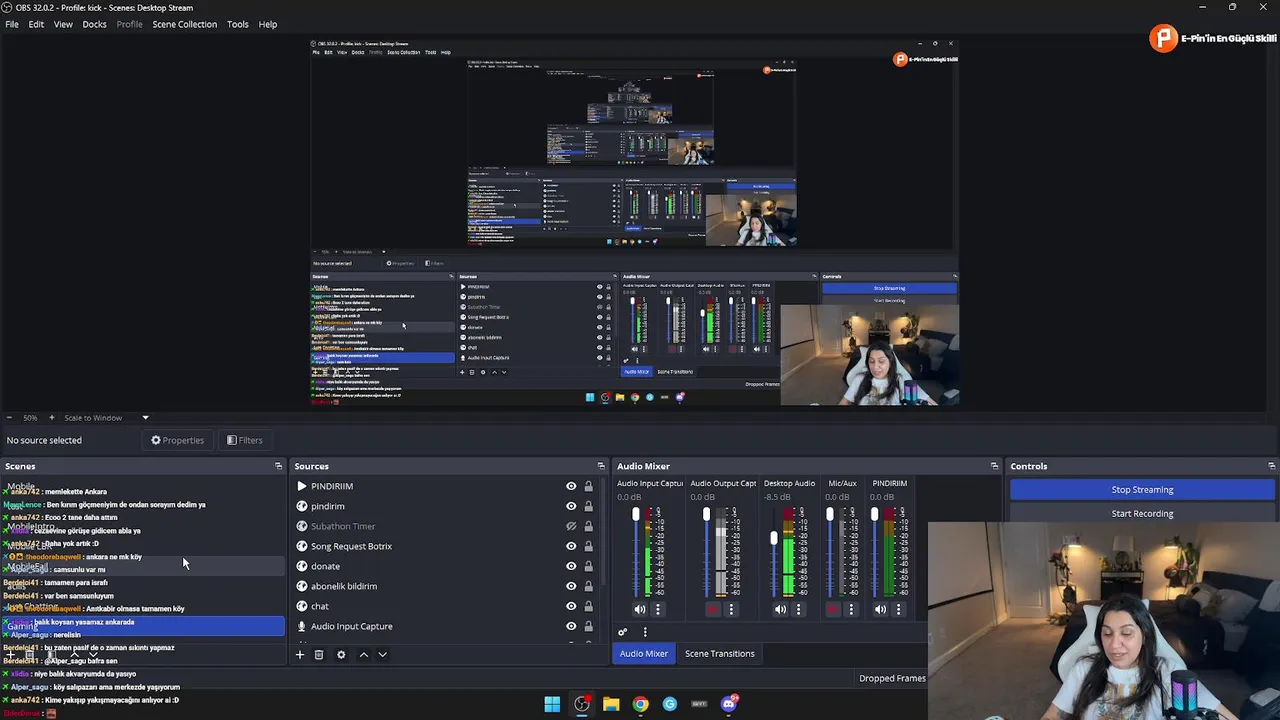
Task: Open the Help menu
Action: 268,24
